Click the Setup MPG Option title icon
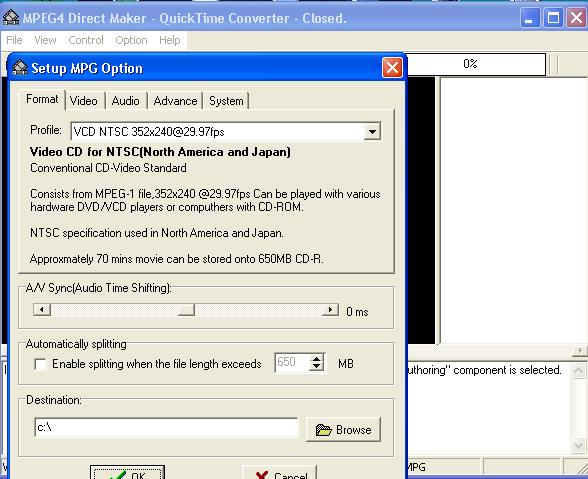This screenshot has width=588, height=479. pos(20,68)
